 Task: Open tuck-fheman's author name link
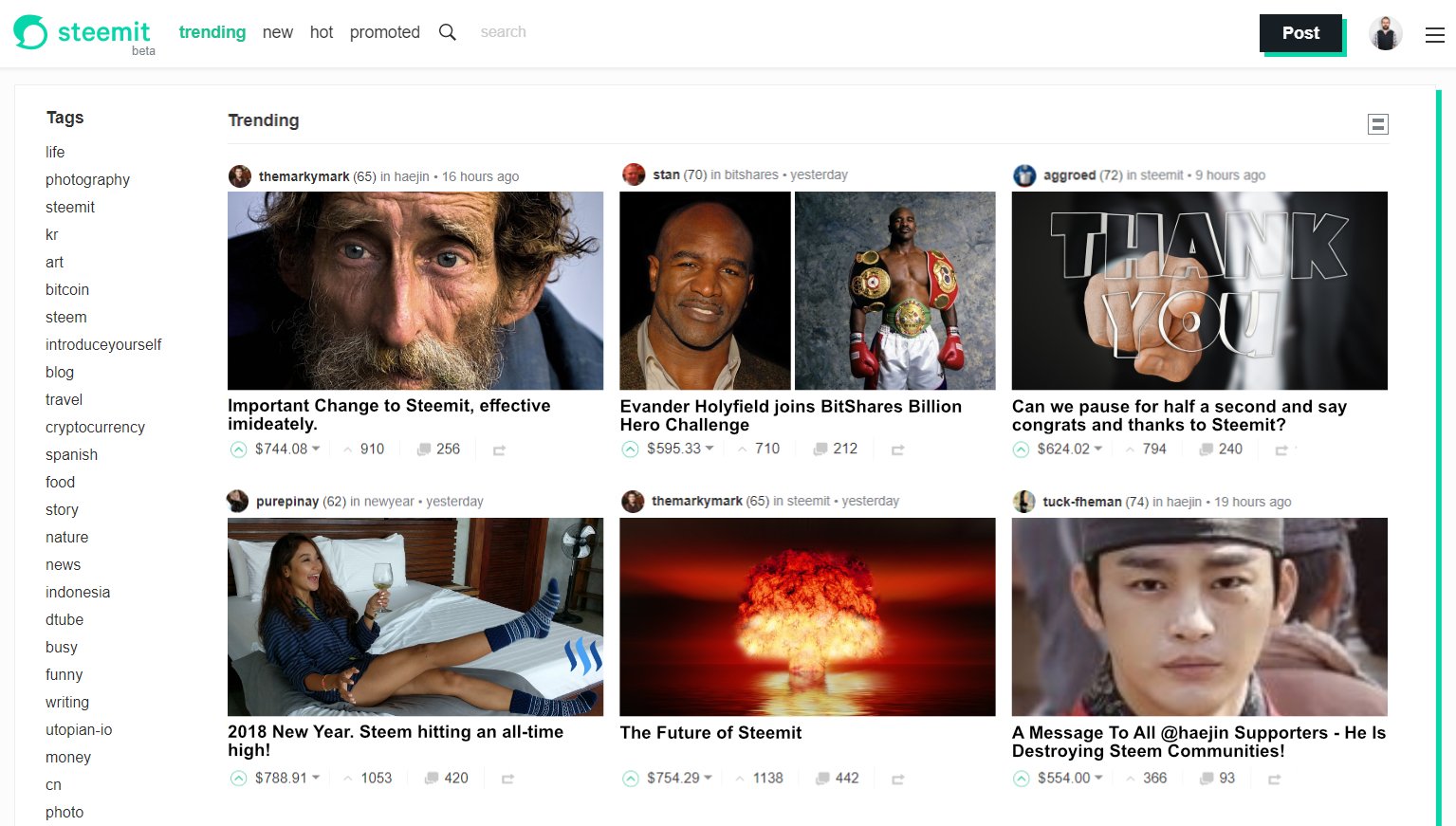click(1082, 502)
